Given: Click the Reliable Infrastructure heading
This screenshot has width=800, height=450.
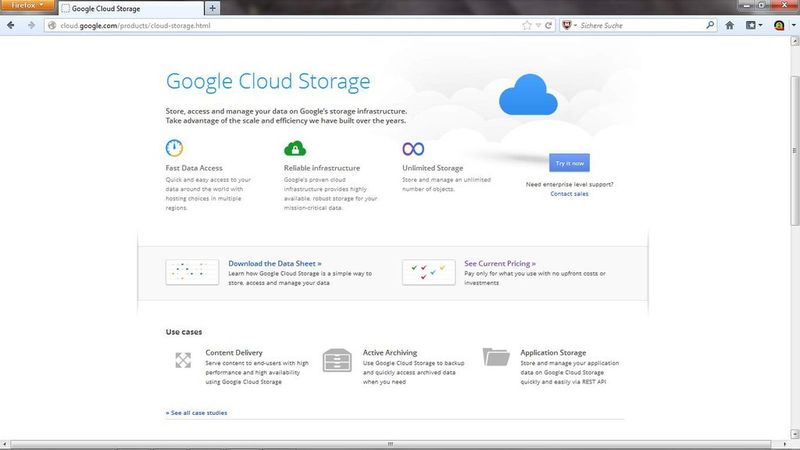Looking at the screenshot, I should (x=322, y=168).
